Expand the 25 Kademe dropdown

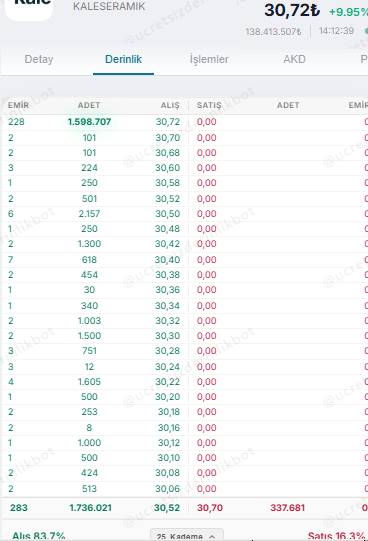coord(187,535)
